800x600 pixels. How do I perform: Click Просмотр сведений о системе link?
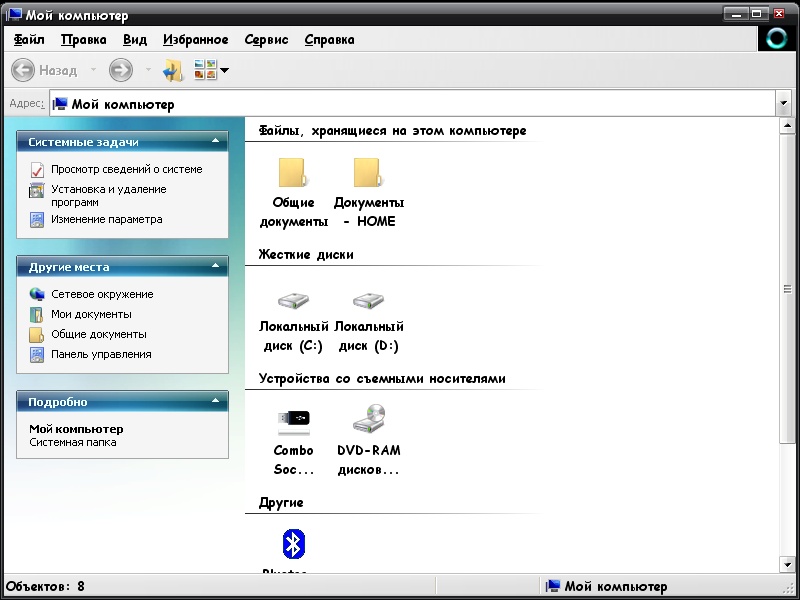pyautogui.click(x=127, y=169)
